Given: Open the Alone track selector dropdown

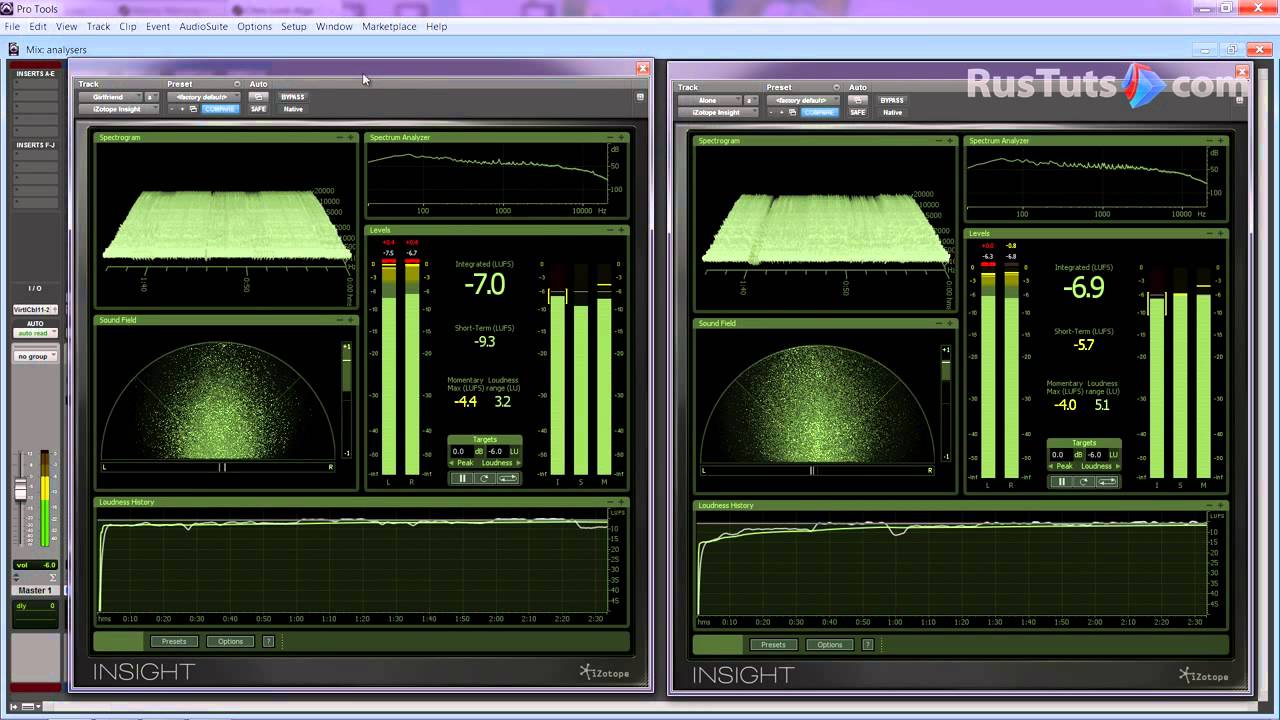Looking at the screenshot, I should pos(709,101).
